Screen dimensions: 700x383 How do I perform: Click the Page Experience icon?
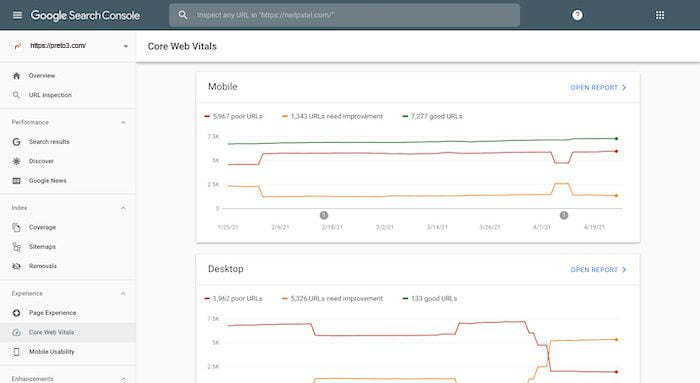(17, 313)
